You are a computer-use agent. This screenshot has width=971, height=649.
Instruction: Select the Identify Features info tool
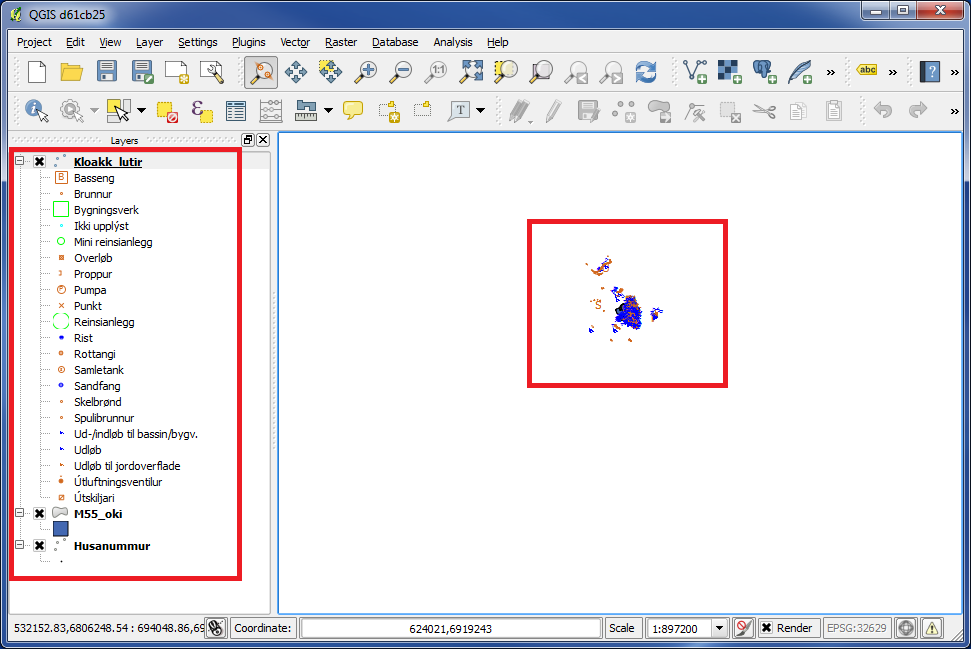click(36, 111)
